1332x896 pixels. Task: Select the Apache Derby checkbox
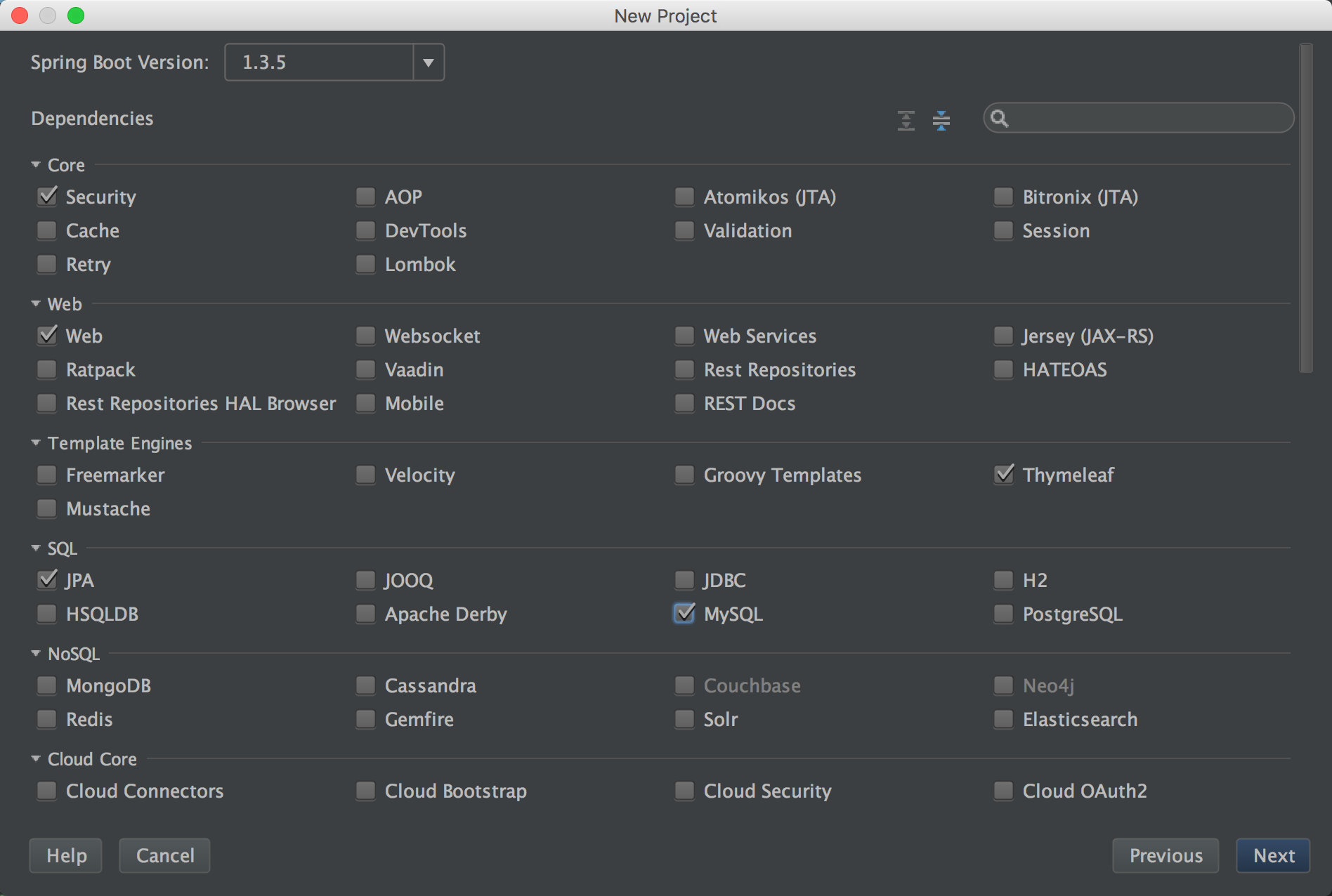click(365, 613)
